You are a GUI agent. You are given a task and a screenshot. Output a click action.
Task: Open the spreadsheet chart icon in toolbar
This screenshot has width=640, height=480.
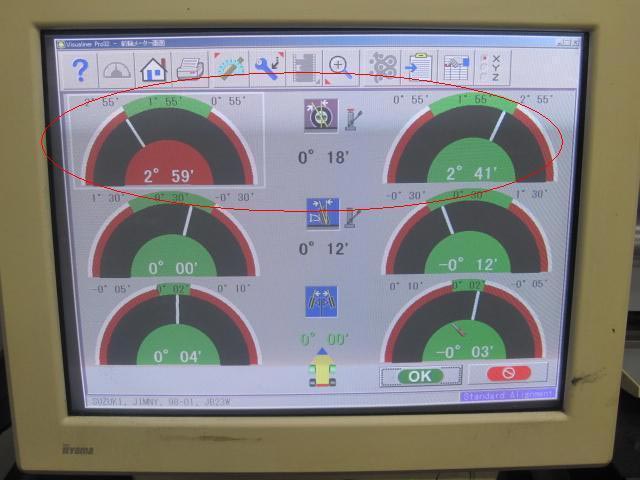(x=455, y=68)
